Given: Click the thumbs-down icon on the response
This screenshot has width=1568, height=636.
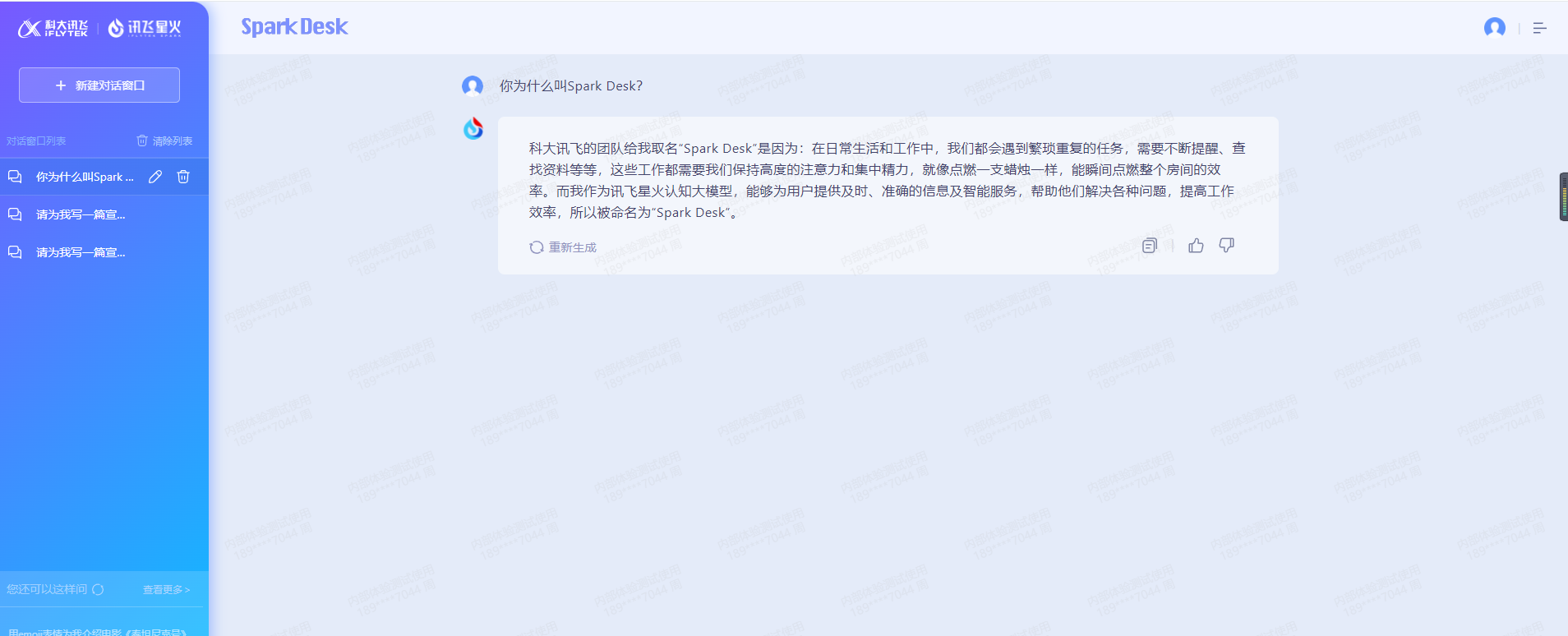Looking at the screenshot, I should coord(1226,246).
